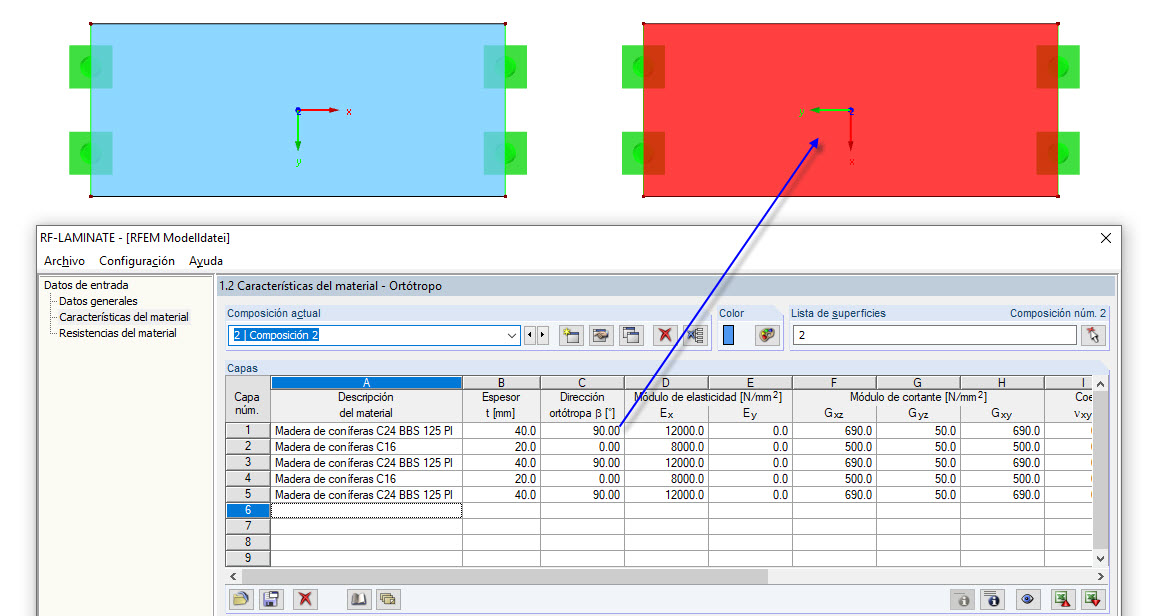The height and width of the screenshot is (616, 1170).
Task: Click the load saved layers folder icon
Action: point(241,599)
